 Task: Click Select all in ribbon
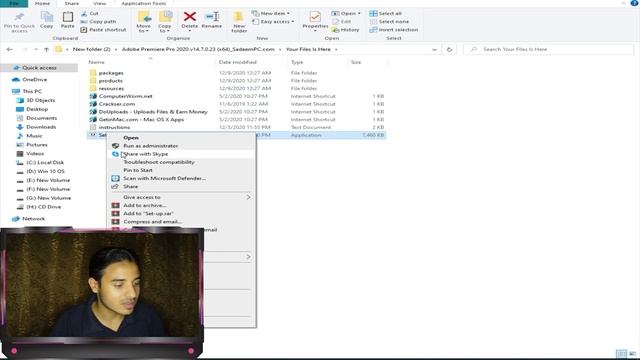[386, 13]
